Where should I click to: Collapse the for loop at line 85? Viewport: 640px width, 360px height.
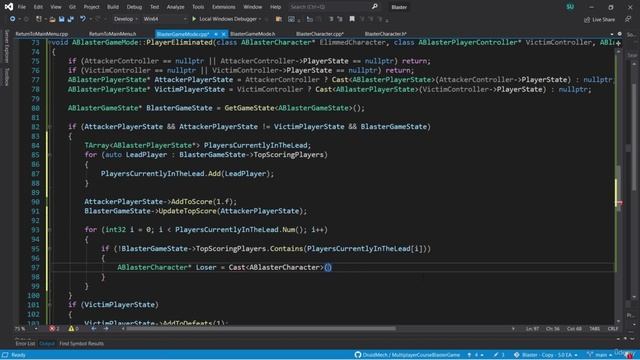click(49, 155)
